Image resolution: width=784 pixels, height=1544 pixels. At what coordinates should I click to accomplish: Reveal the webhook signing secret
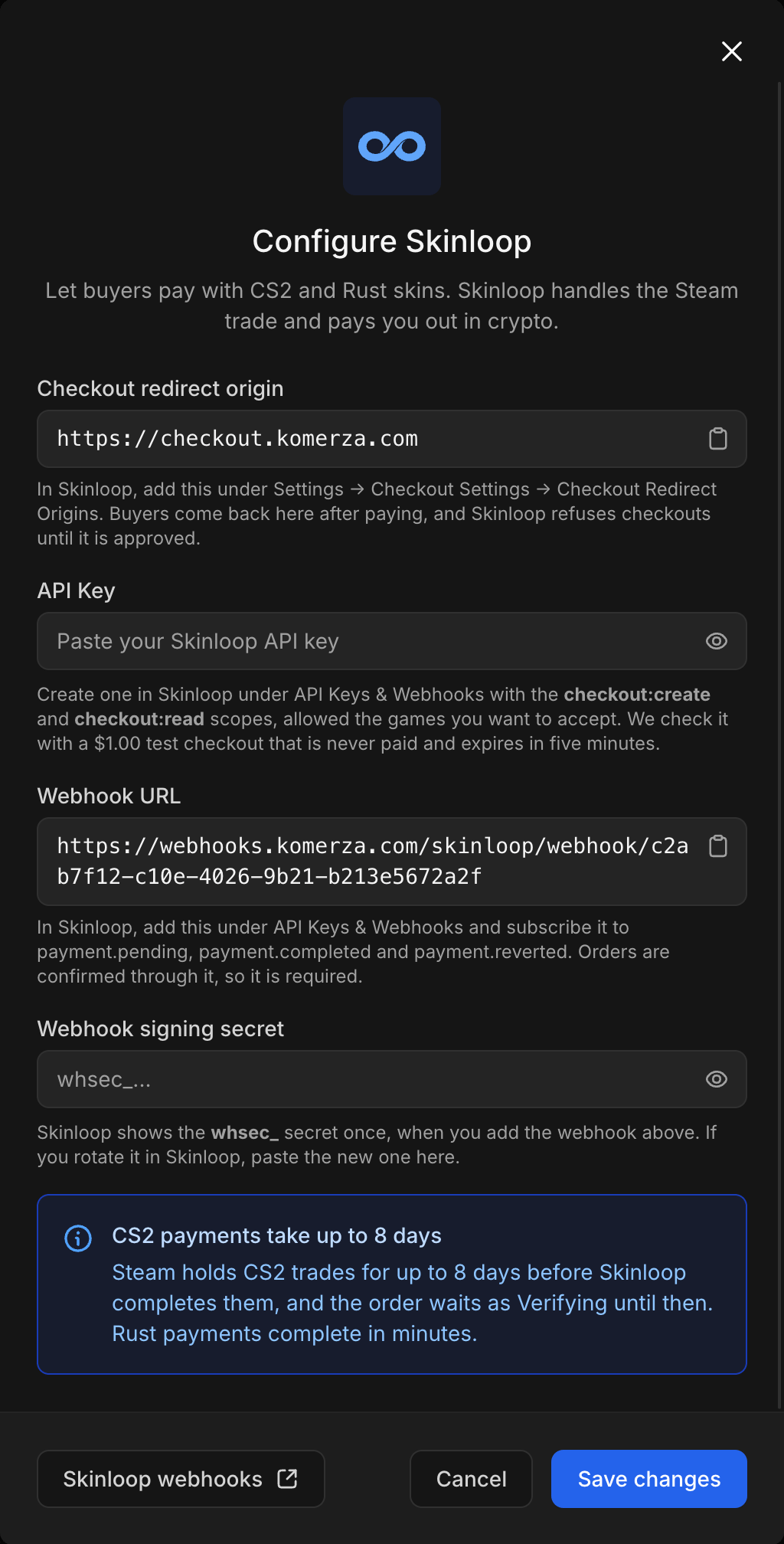(717, 1079)
